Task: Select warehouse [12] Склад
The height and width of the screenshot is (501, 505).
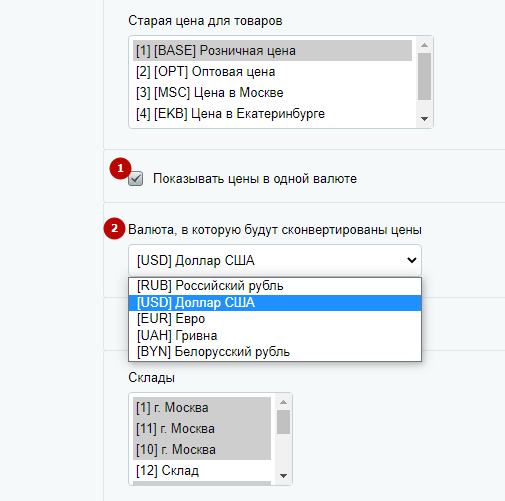Action: point(202,471)
